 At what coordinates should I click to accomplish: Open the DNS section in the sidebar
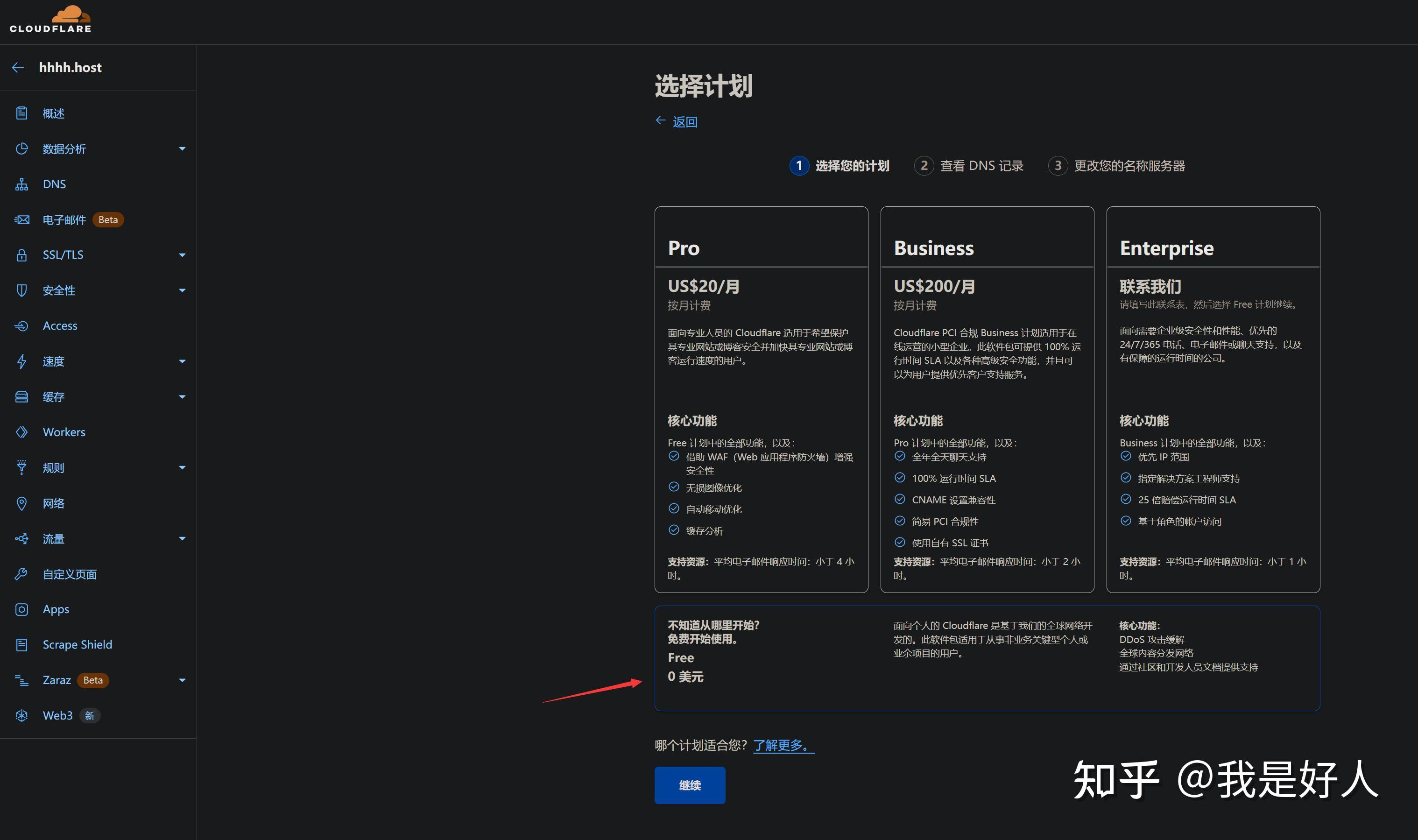point(54,184)
